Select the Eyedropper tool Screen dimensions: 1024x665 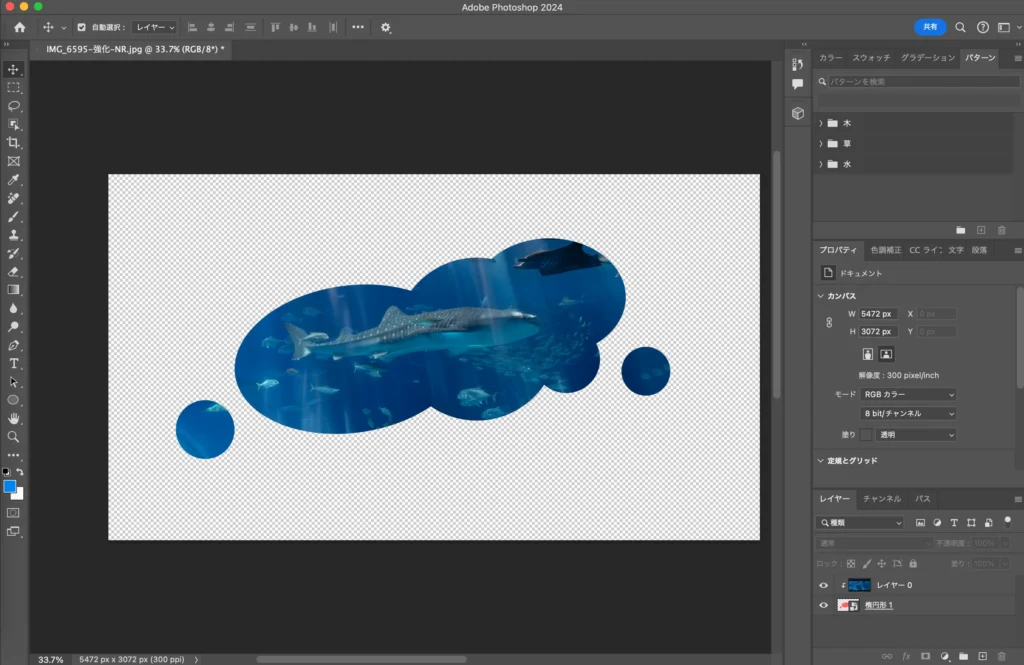[14, 180]
